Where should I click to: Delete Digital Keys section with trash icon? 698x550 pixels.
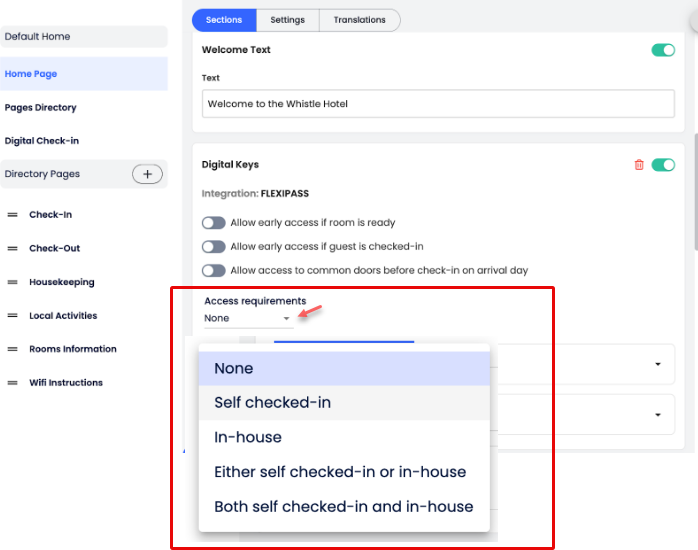point(639,165)
